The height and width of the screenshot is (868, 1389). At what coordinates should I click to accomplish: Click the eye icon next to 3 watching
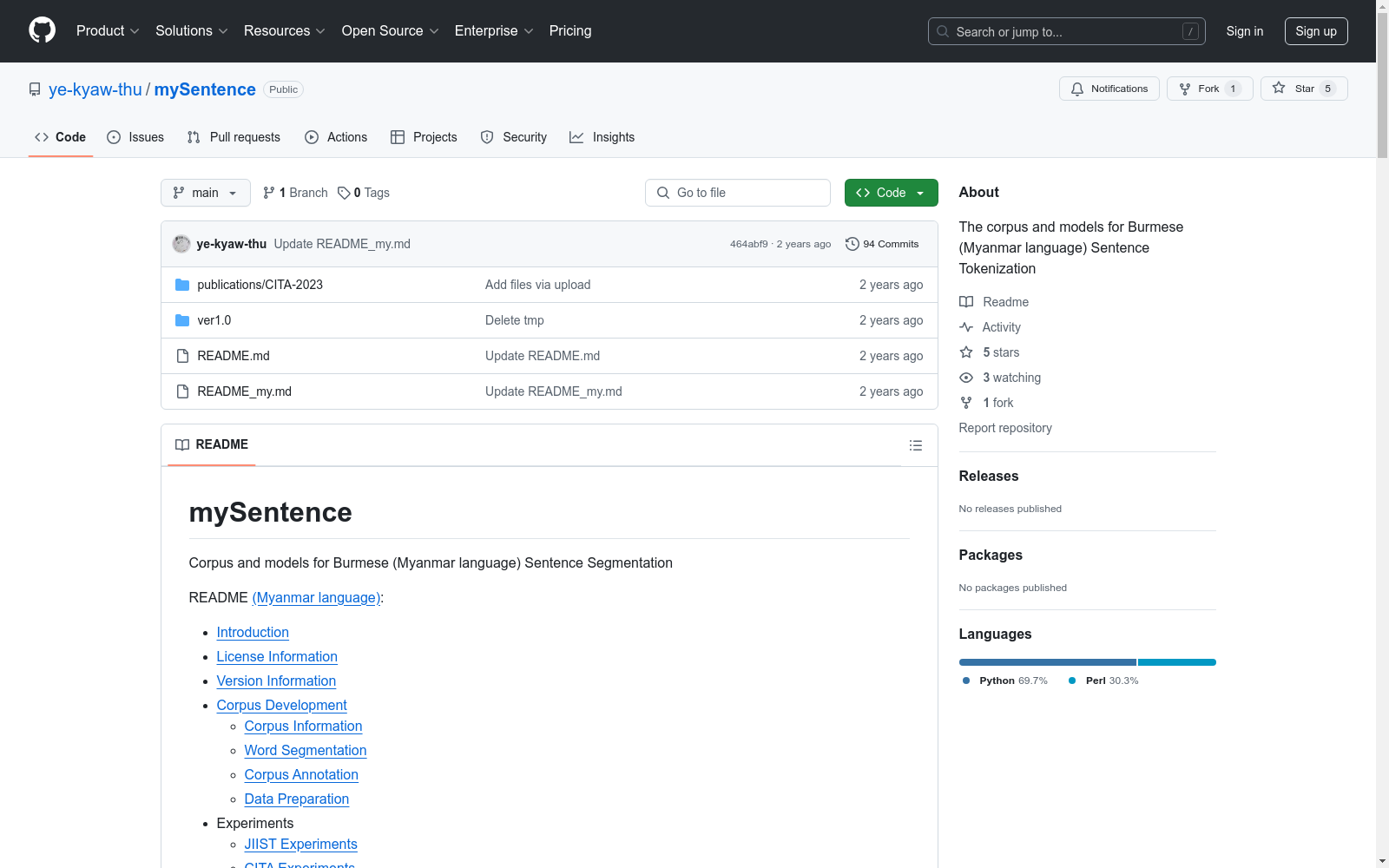[x=966, y=378]
